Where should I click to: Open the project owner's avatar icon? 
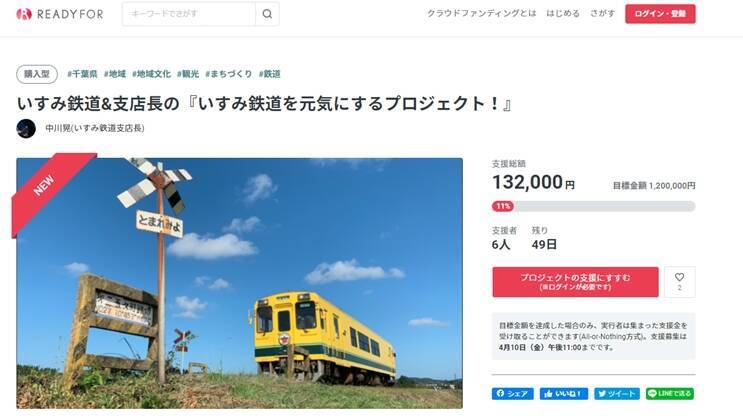[x=26, y=128]
